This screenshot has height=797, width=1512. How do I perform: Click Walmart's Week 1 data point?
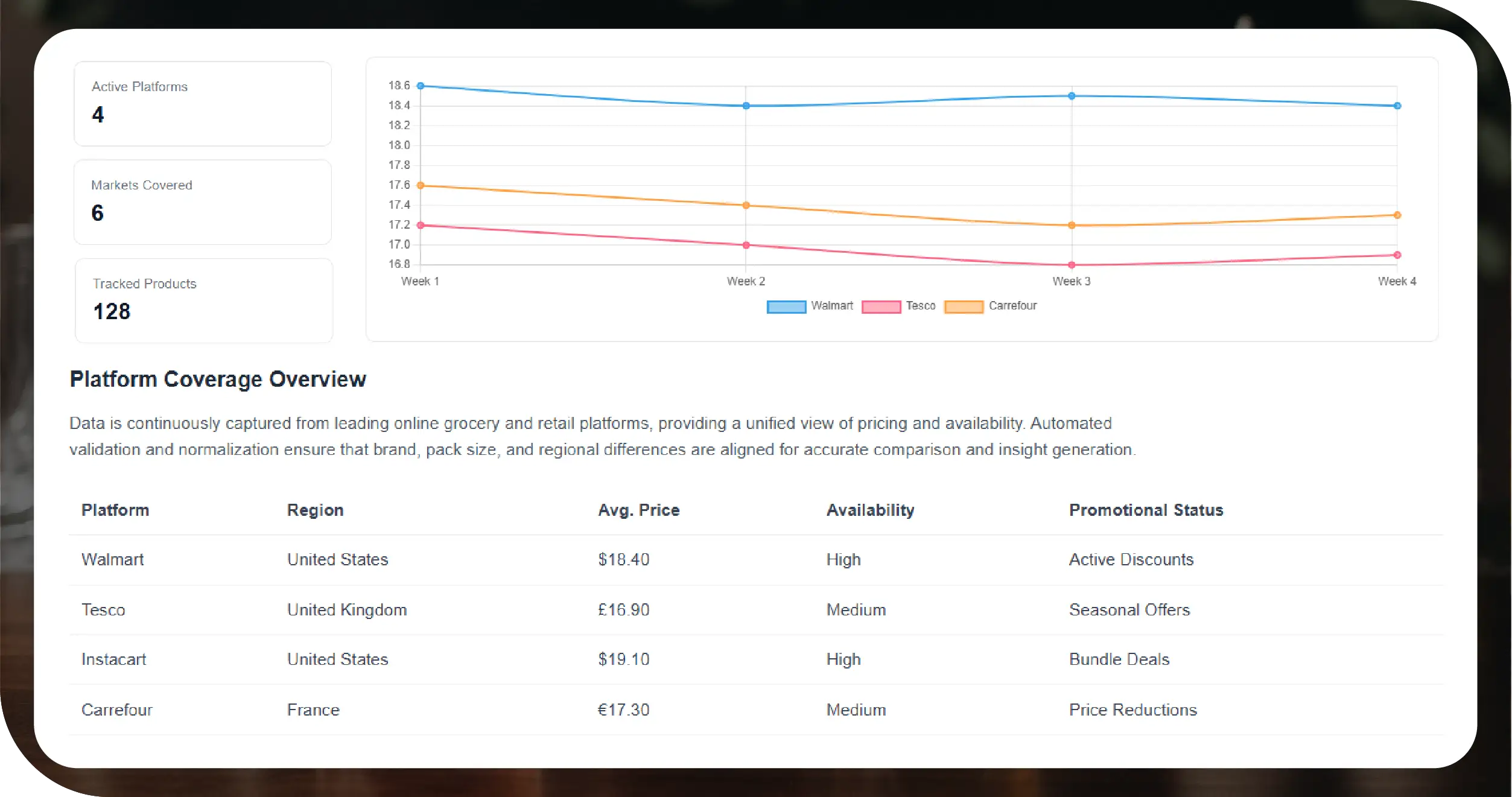[421, 86]
